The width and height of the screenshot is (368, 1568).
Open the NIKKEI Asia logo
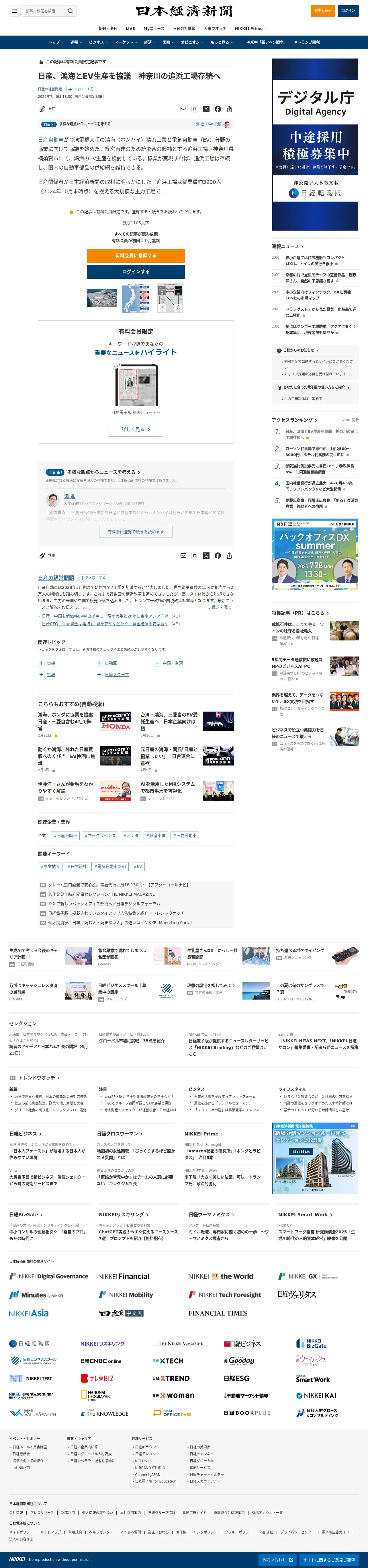(x=29, y=1313)
